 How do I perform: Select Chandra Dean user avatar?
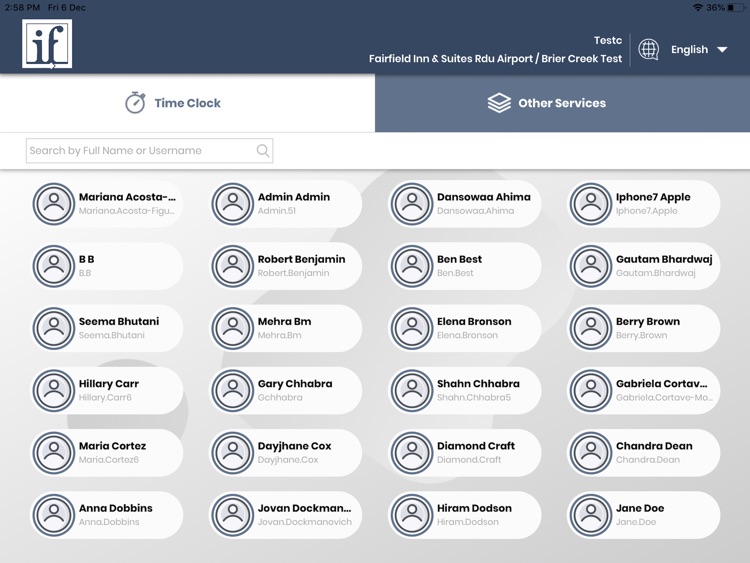click(x=591, y=453)
